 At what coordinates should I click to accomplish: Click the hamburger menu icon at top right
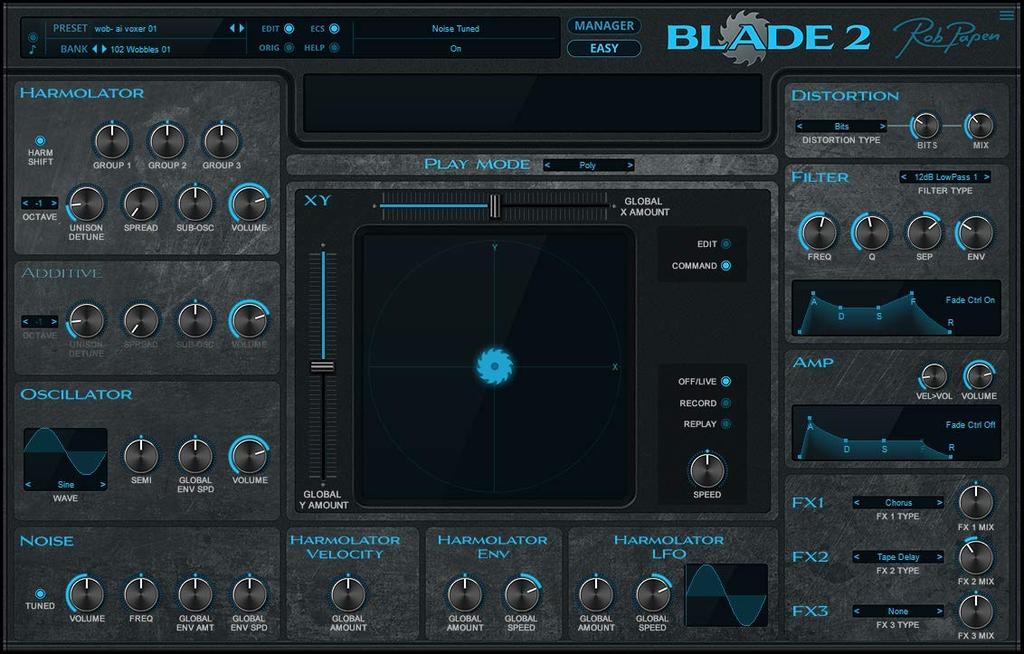coord(1005,14)
